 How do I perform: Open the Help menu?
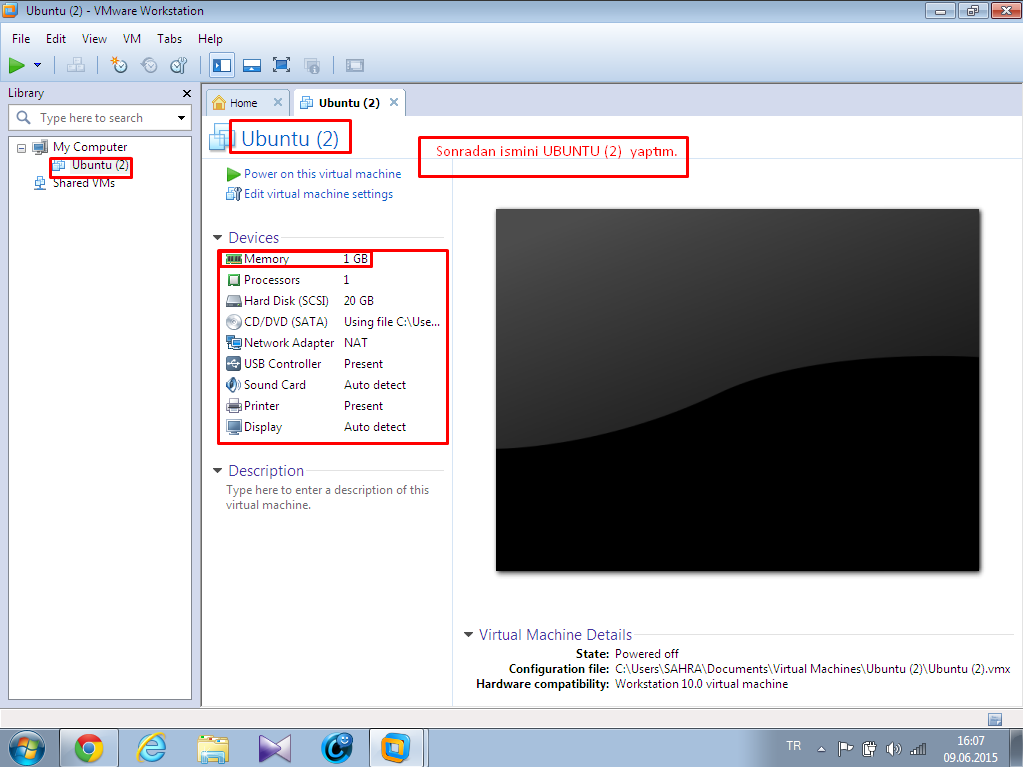coord(210,38)
